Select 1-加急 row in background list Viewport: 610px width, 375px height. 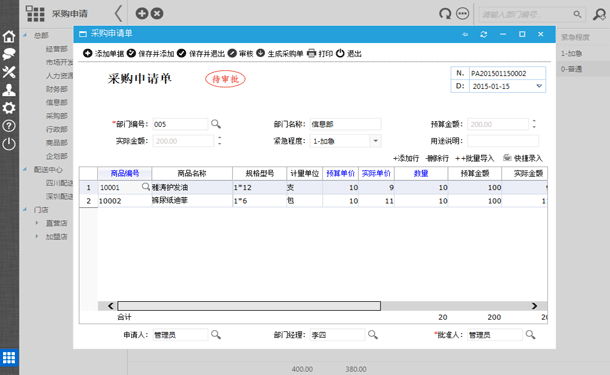click(583, 53)
